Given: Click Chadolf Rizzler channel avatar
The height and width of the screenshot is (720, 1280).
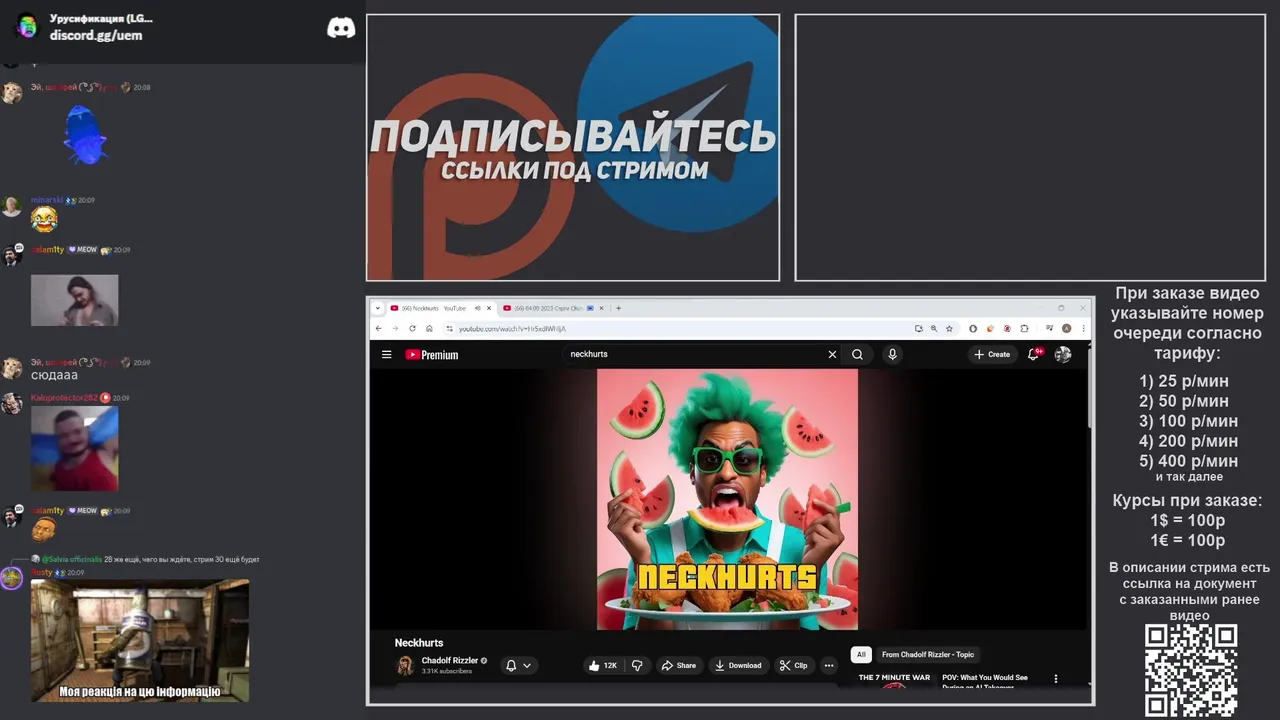Looking at the screenshot, I should (405, 665).
